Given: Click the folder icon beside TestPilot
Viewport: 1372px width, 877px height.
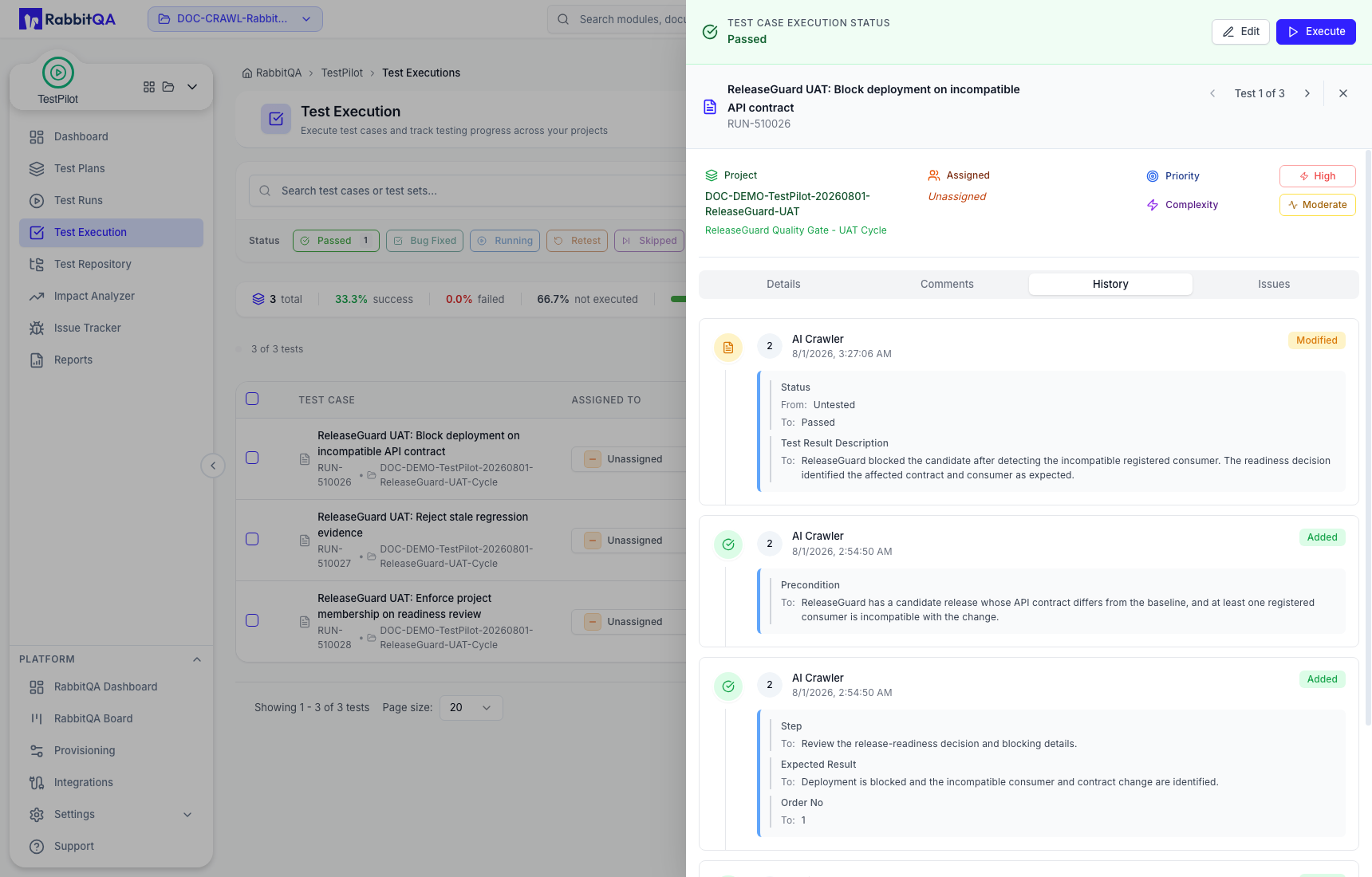Looking at the screenshot, I should tap(168, 87).
